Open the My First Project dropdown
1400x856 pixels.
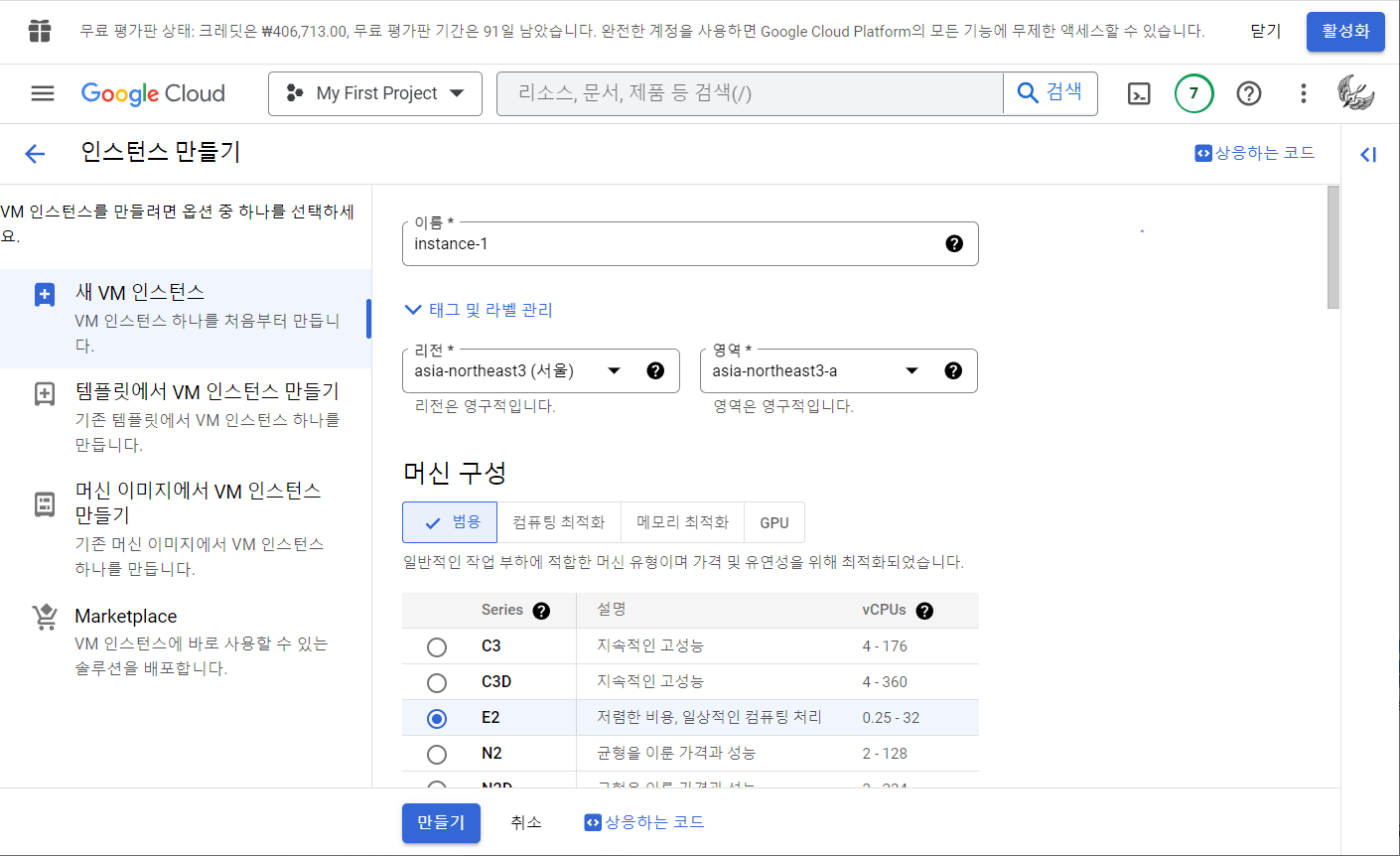375,93
